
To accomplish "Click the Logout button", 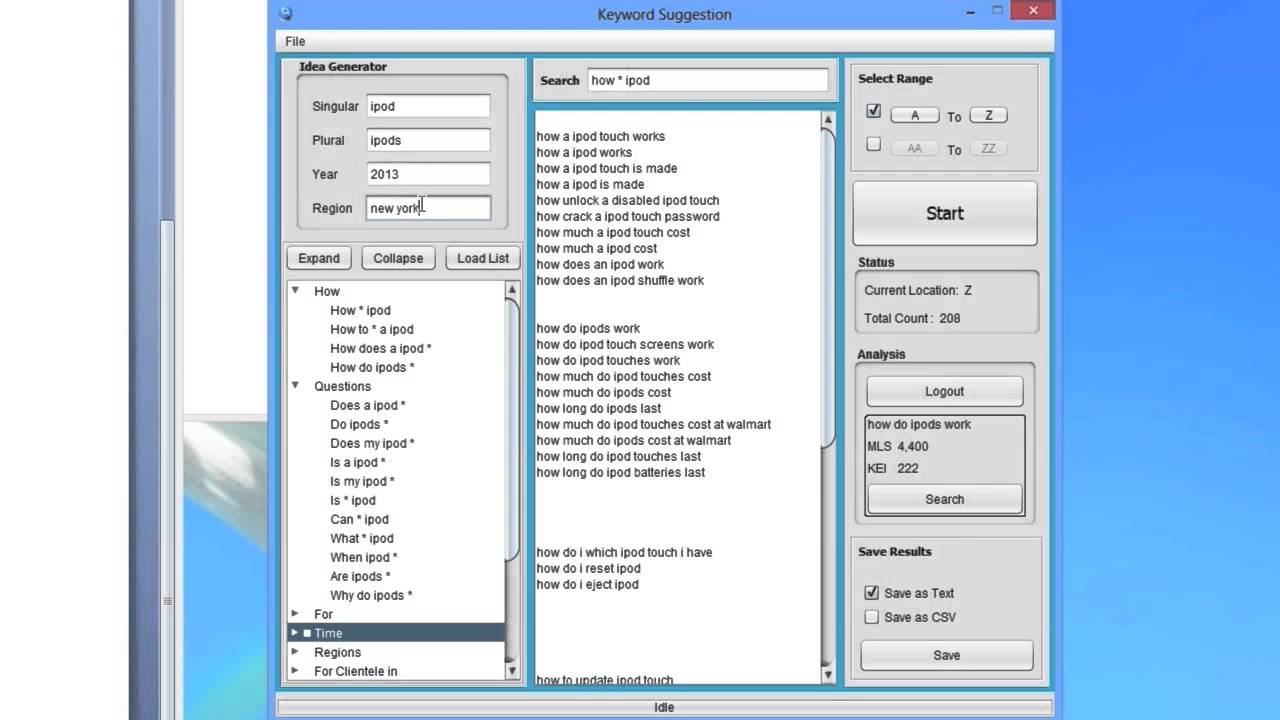I will 944,391.
